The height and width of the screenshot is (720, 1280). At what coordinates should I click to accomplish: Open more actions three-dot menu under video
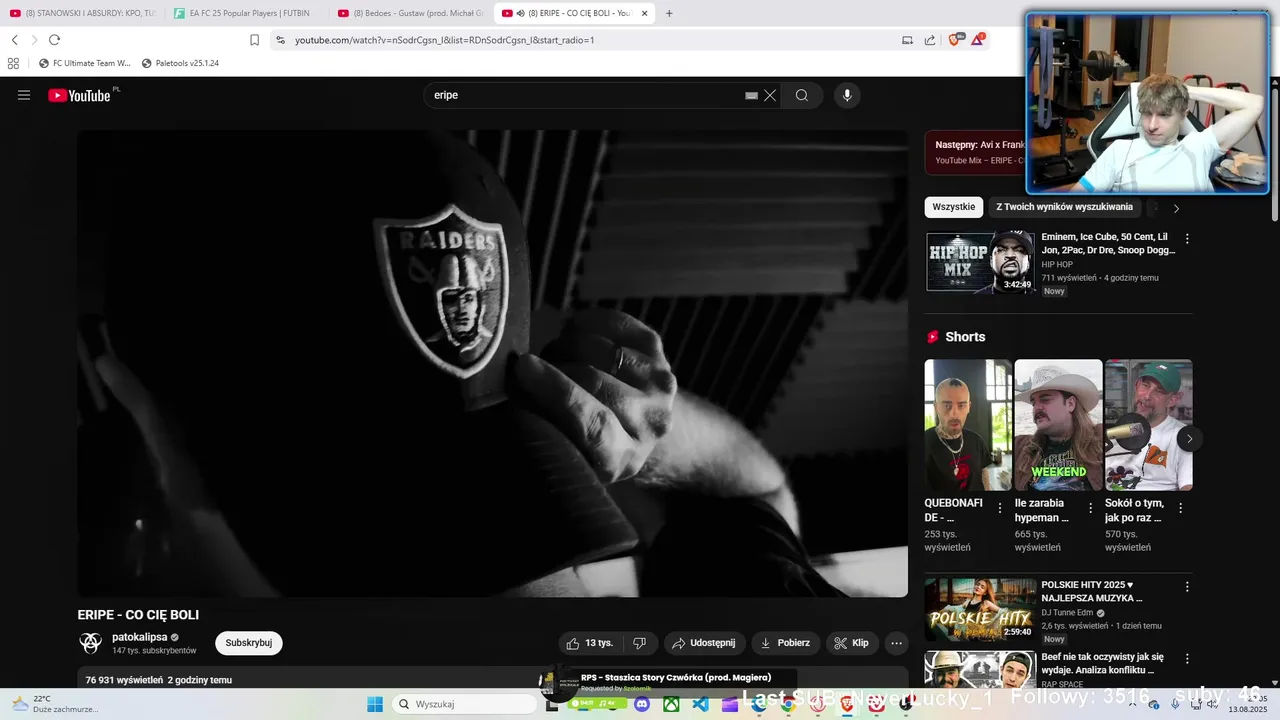(897, 643)
